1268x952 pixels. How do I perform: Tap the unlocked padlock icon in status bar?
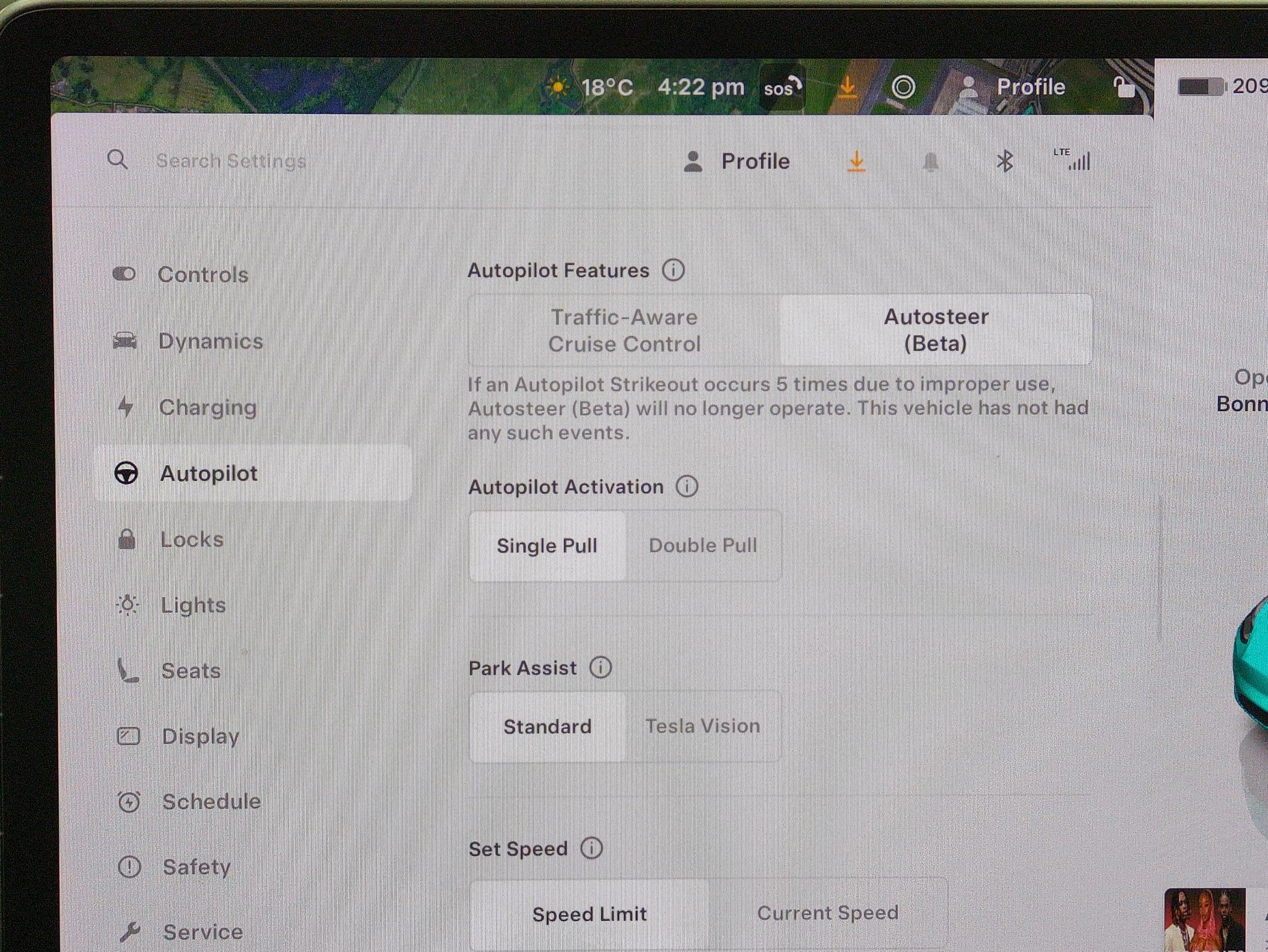coord(1124,87)
